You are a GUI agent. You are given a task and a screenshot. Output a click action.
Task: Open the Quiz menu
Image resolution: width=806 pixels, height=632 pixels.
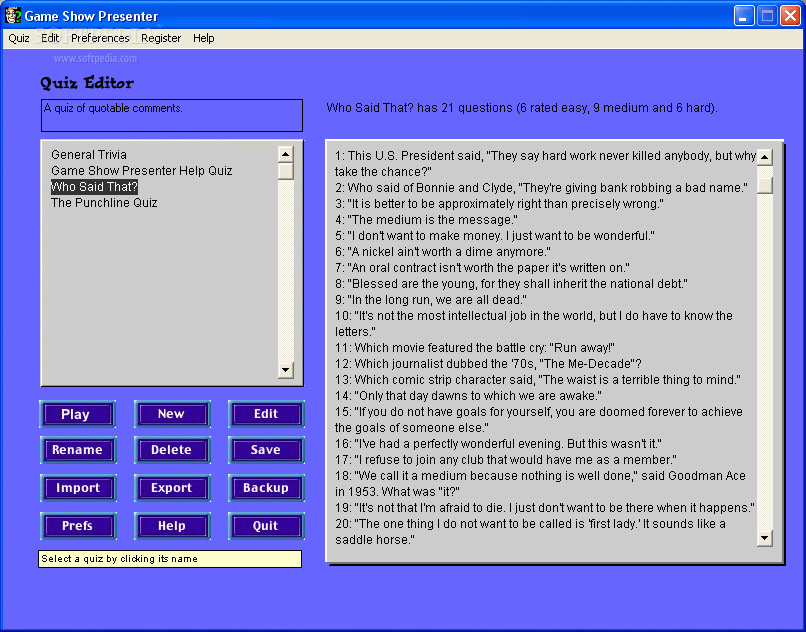19,38
